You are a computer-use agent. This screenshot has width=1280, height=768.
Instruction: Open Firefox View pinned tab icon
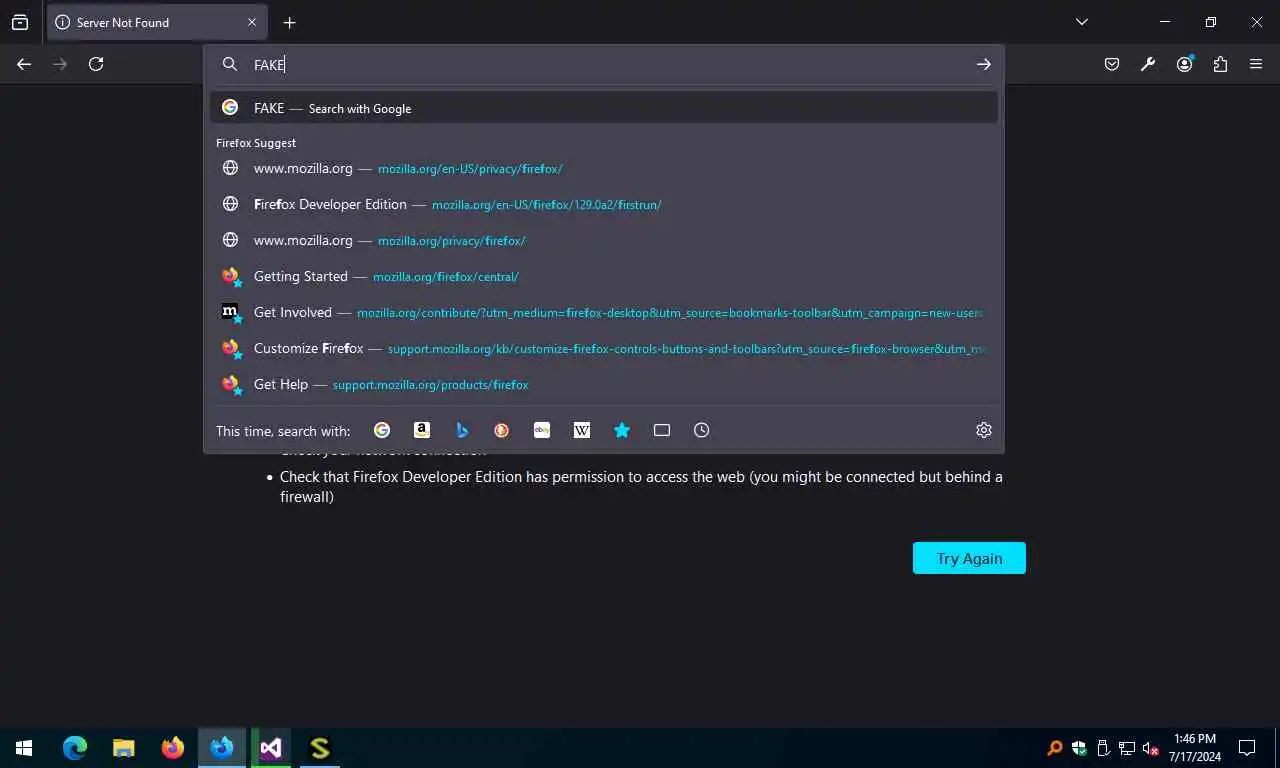20,22
